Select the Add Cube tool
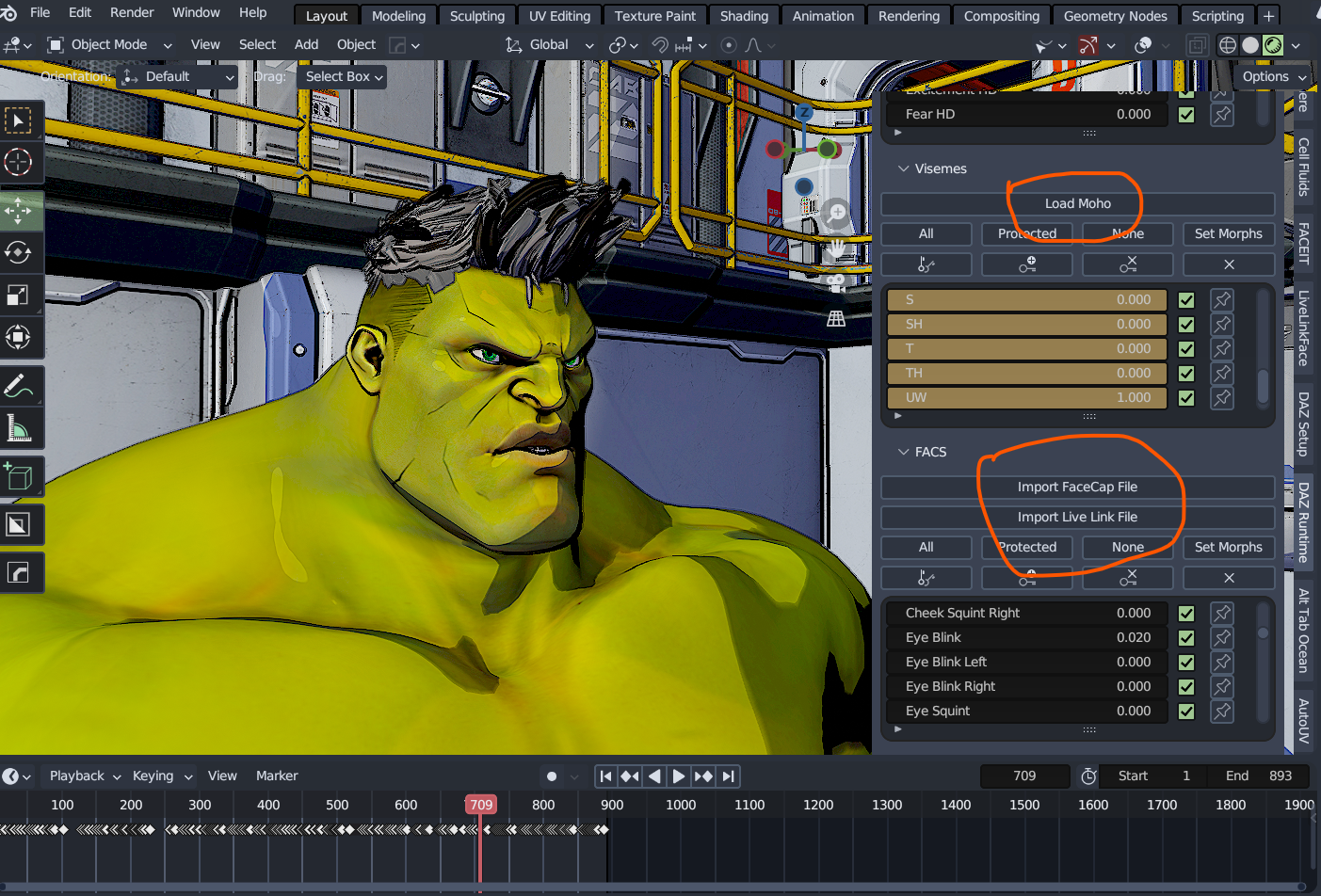This screenshot has width=1321, height=896. point(18,476)
